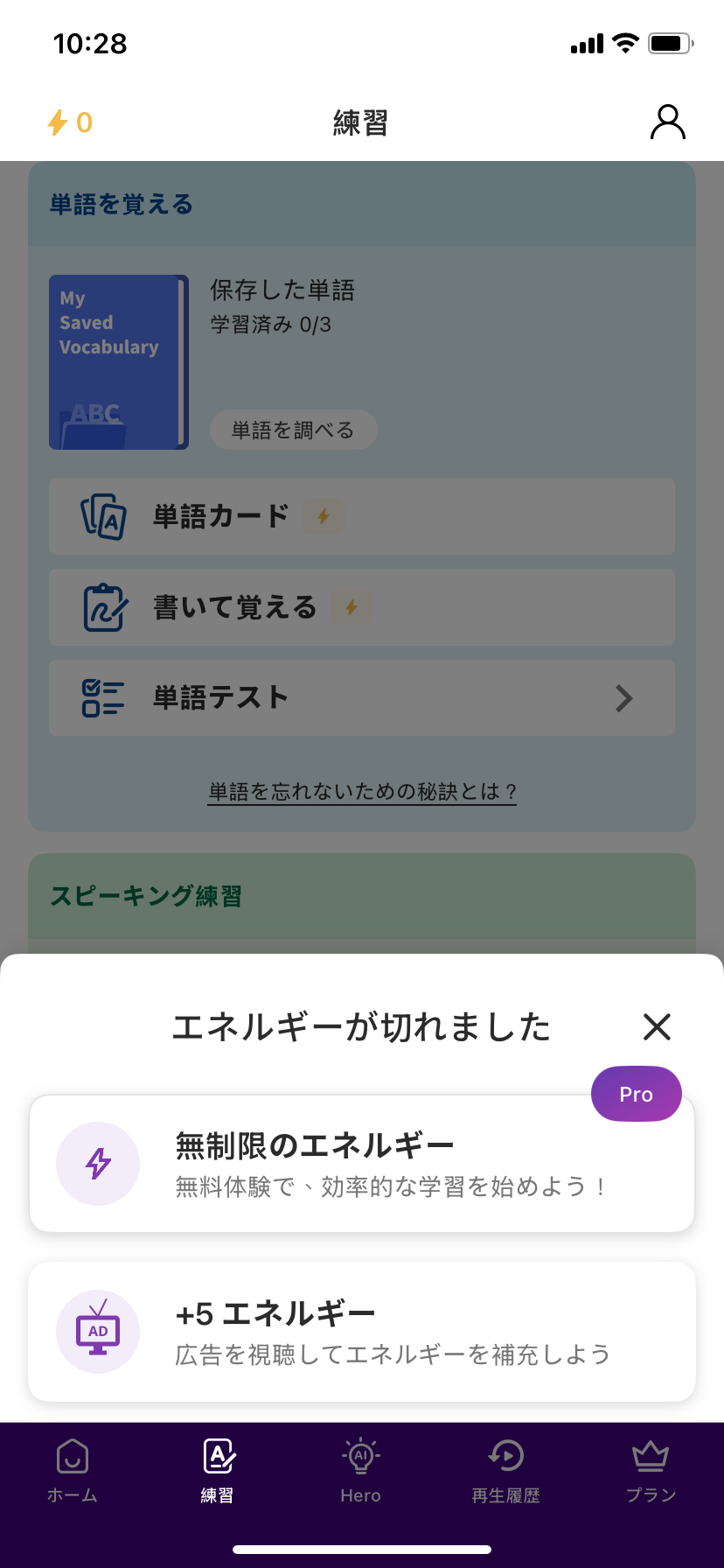
Task: Close the energy depleted popup
Action: click(x=657, y=1026)
